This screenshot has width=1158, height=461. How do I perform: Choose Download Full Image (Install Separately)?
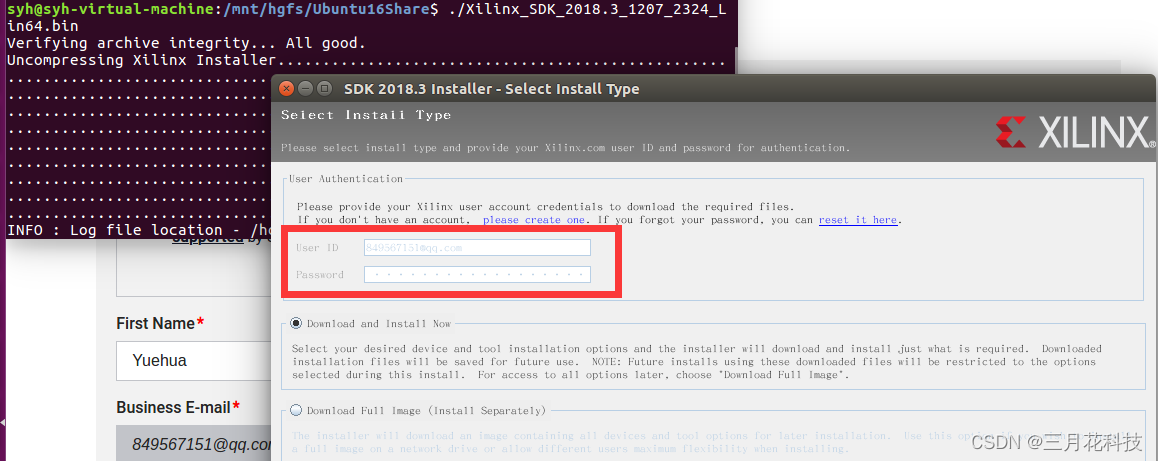tap(296, 409)
